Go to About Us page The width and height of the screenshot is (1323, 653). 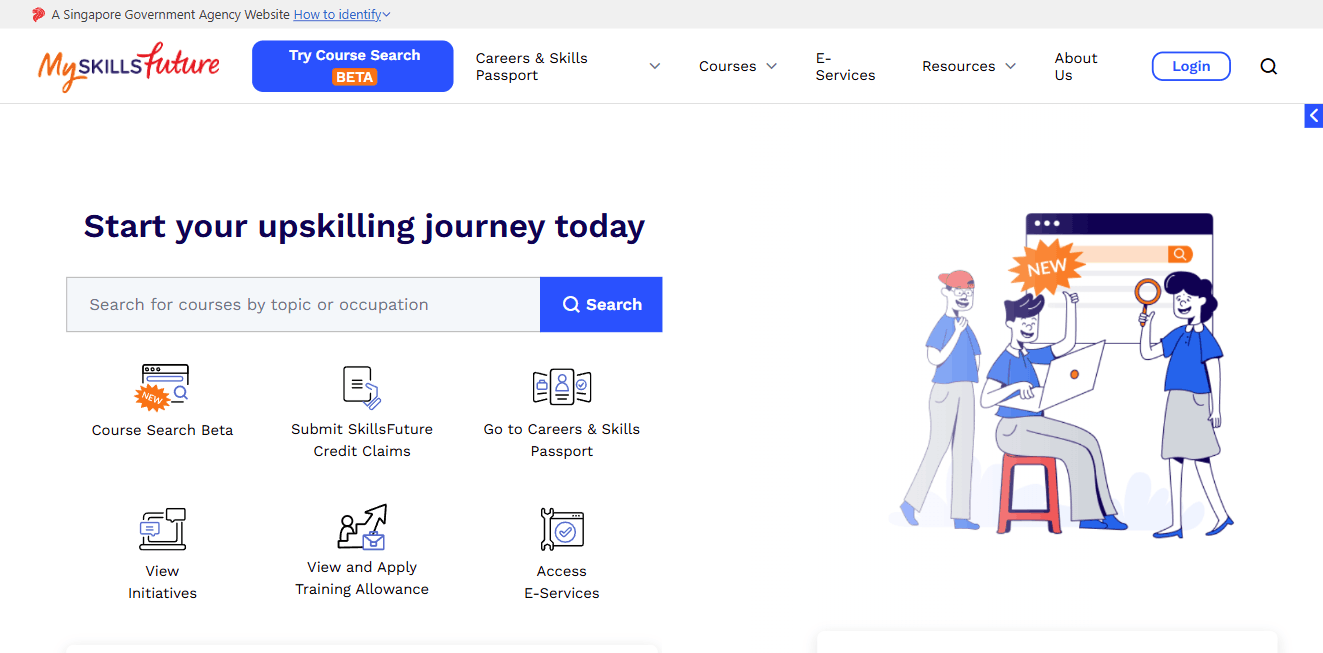click(x=1076, y=66)
